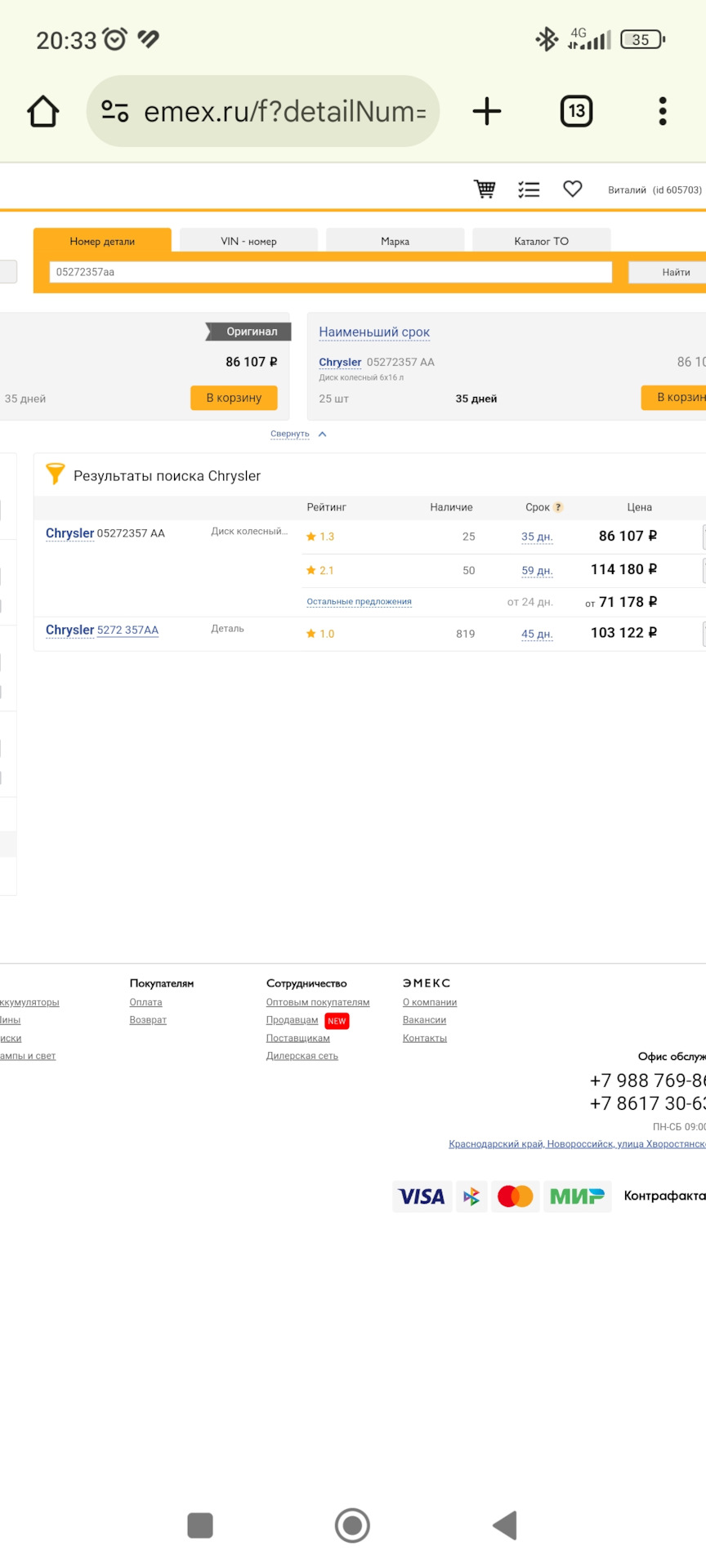Open favorites heart icon
This screenshot has width=706, height=1568.
[573, 189]
